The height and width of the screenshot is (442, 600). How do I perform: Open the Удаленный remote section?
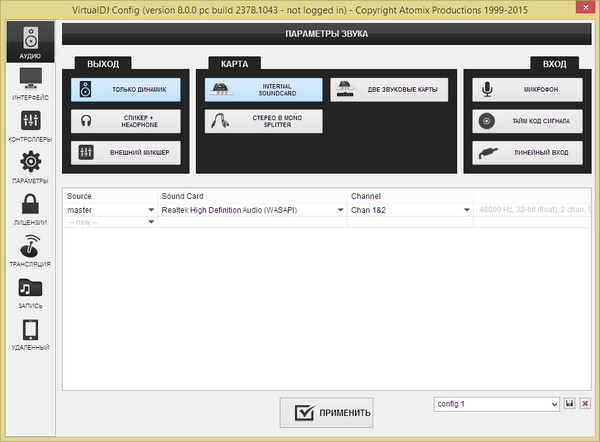click(x=29, y=335)
